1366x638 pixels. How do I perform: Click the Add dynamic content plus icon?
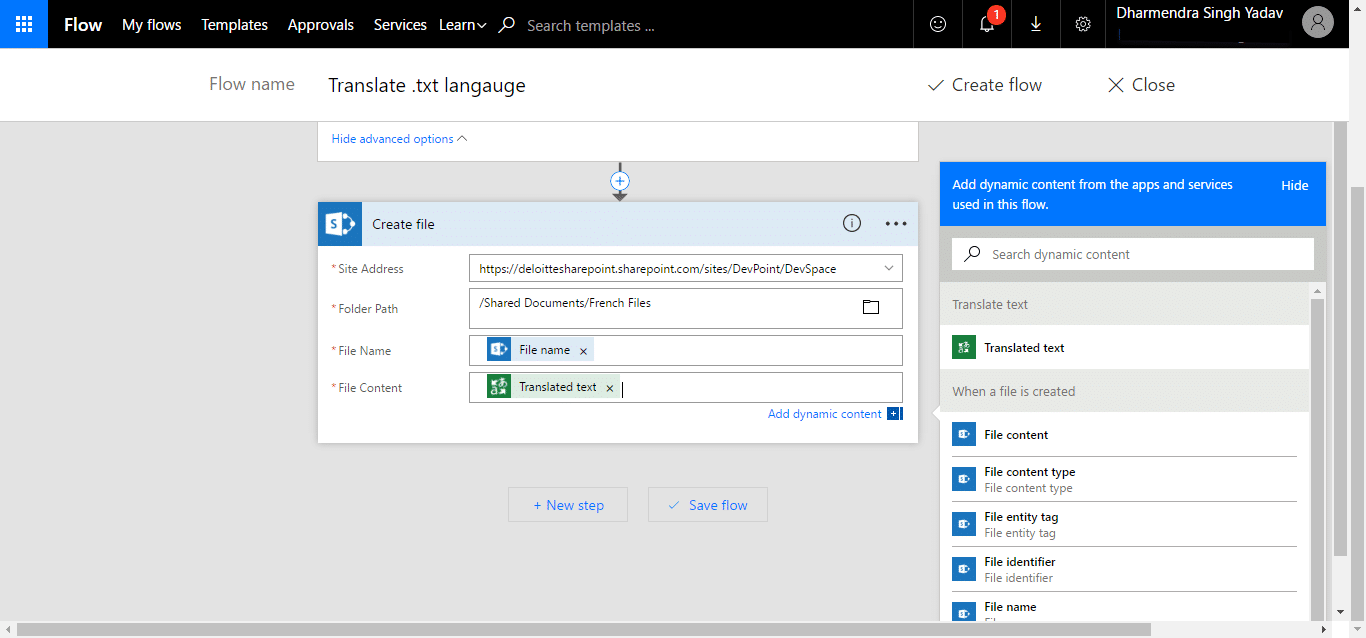[895, 414]
